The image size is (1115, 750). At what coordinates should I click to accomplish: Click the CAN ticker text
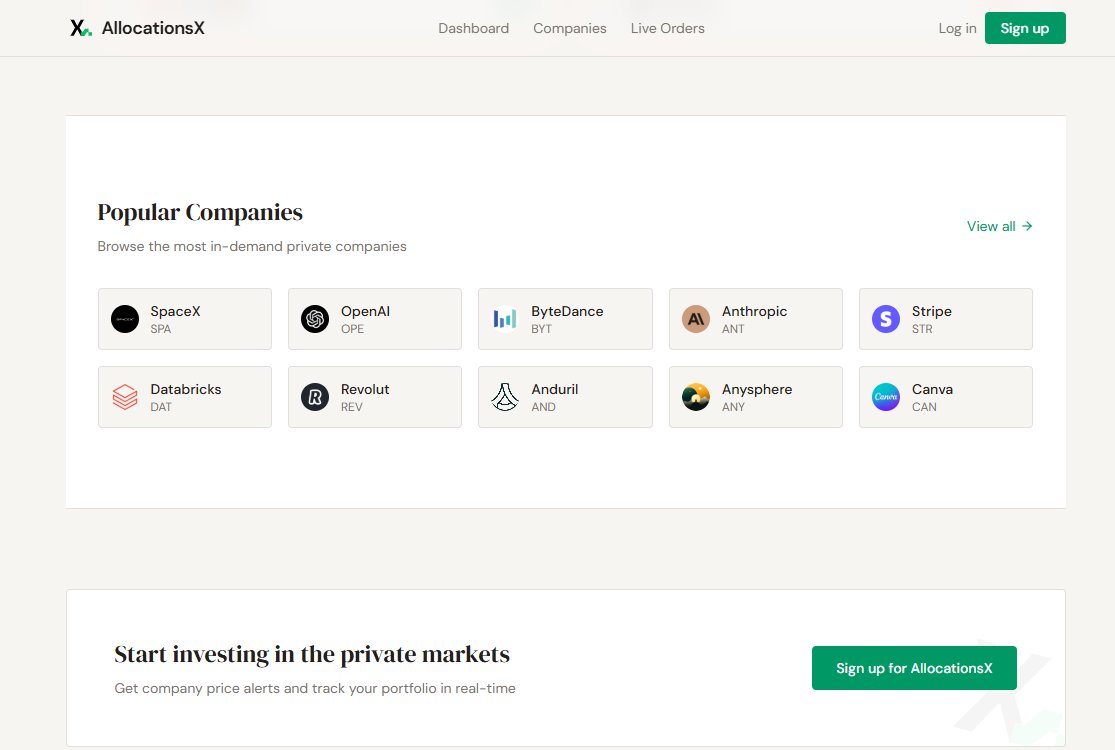pos(924,407)
